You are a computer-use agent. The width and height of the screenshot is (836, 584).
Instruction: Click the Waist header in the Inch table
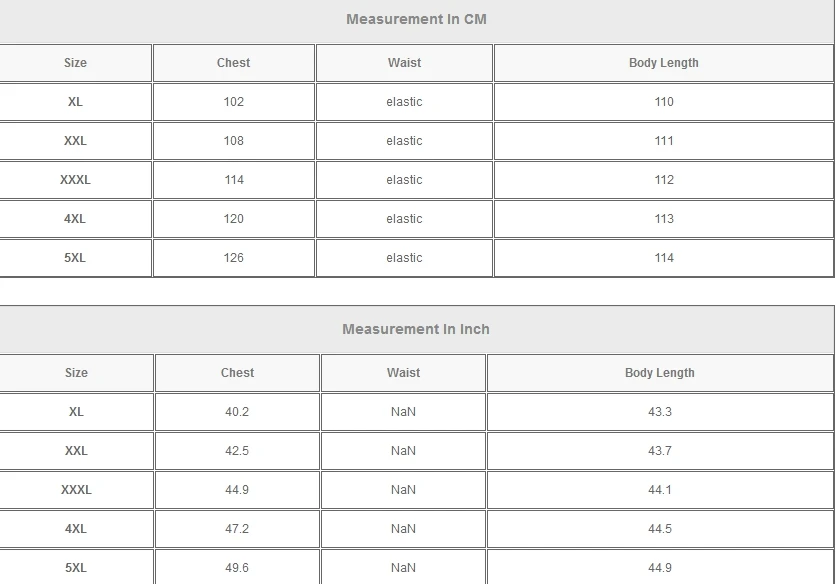(403, 373)
